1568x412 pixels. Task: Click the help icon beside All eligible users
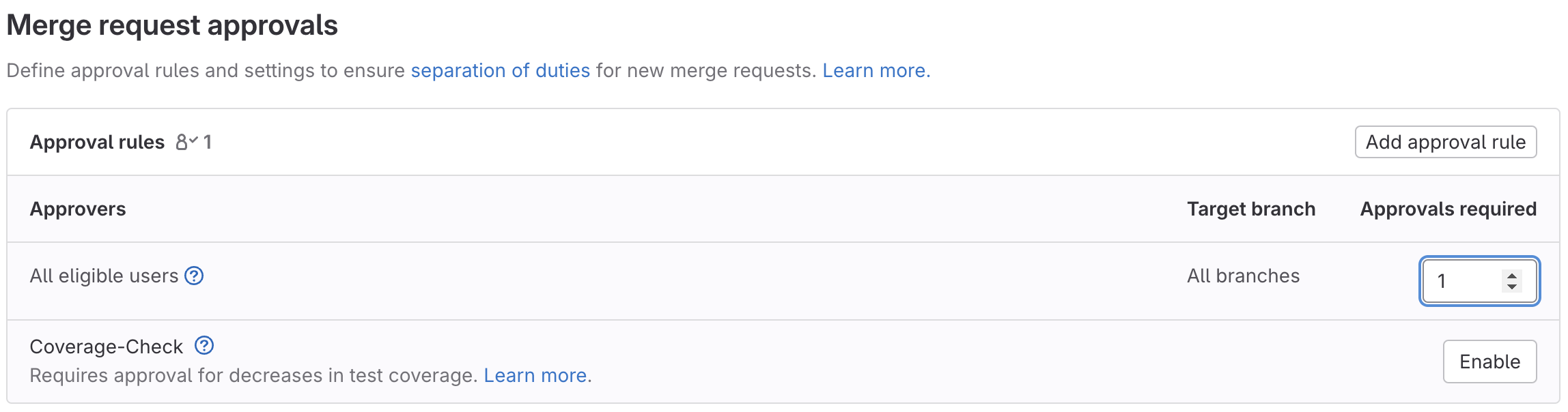[193, 276]
